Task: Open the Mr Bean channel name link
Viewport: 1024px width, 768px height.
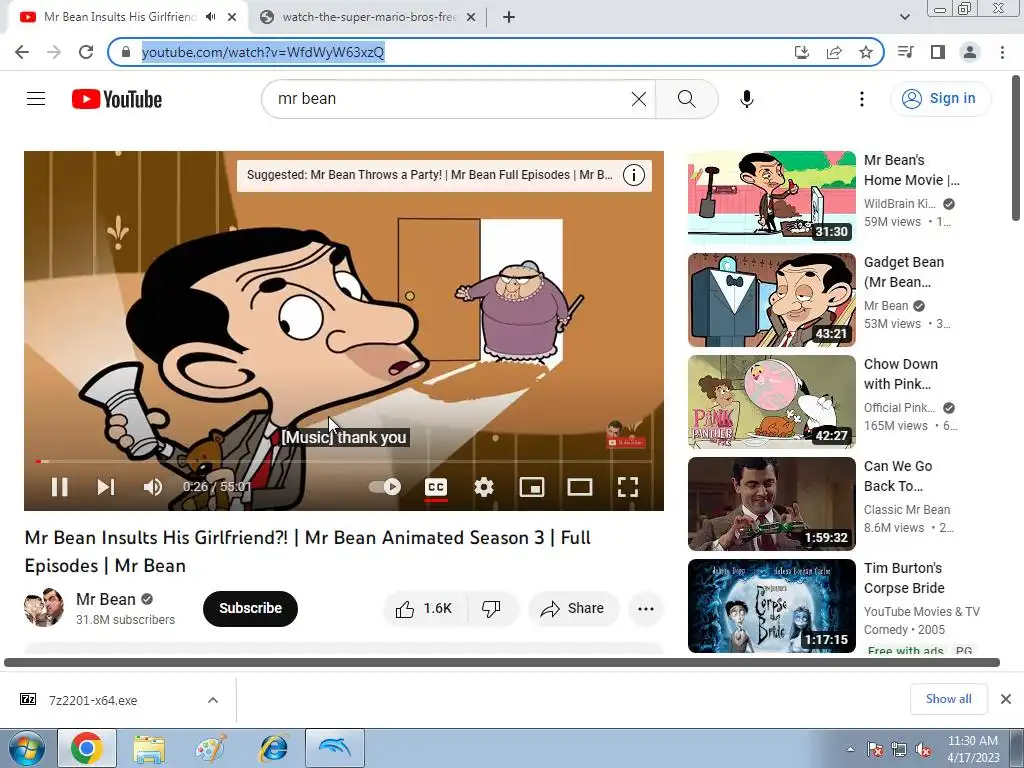Action: pyautogui.click(x=106, y=599)
